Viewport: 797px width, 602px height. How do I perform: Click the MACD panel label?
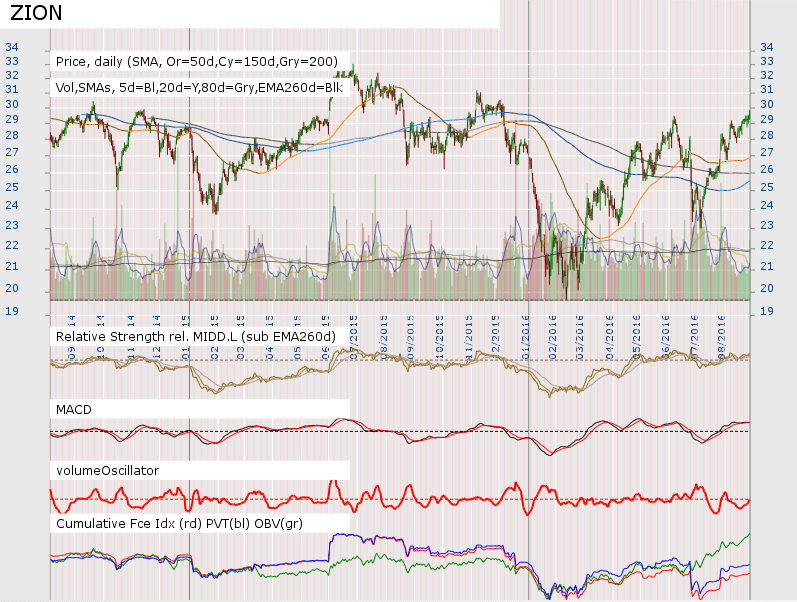[x=74, y=410]
